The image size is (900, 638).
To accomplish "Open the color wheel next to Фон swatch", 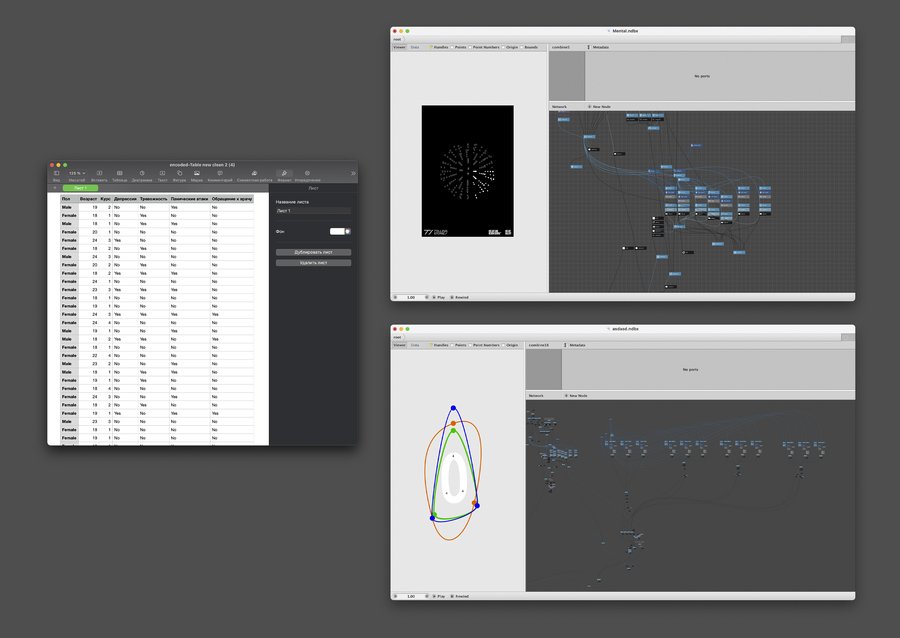I will click(x=348, y=231).
